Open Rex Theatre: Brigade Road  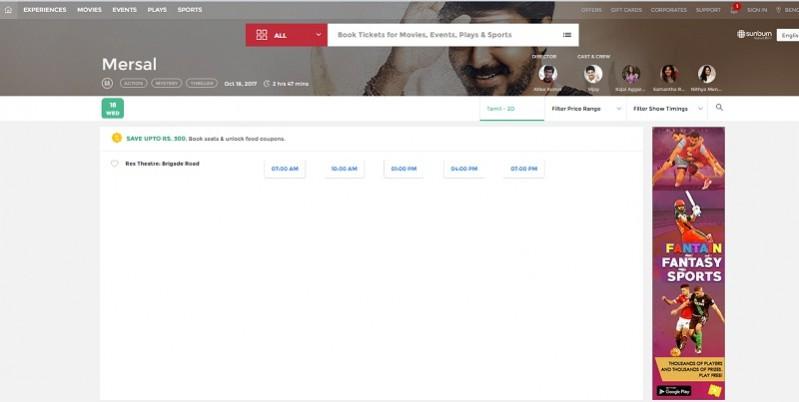(162, 164)
